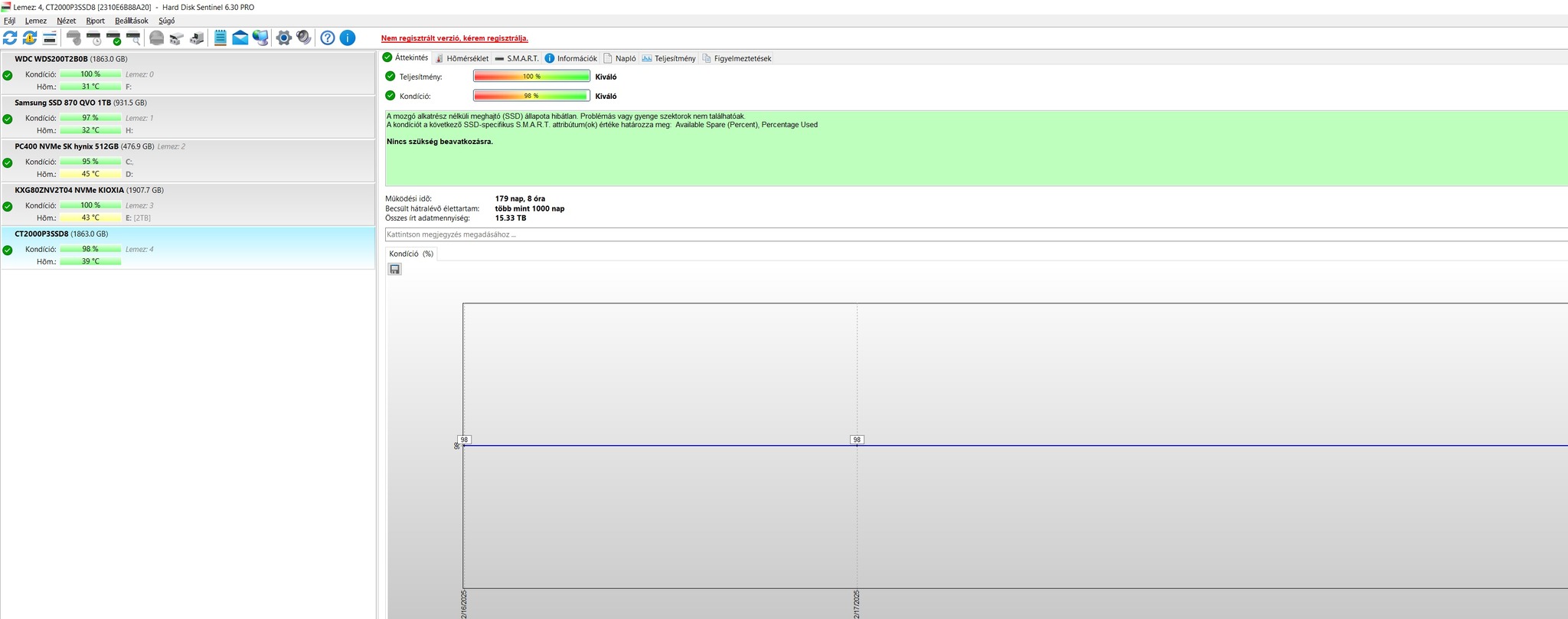Viewport: 1568px width, 619px height.
Task: Click the '179 nap, 8 óra' value
Action: (520, 199)
